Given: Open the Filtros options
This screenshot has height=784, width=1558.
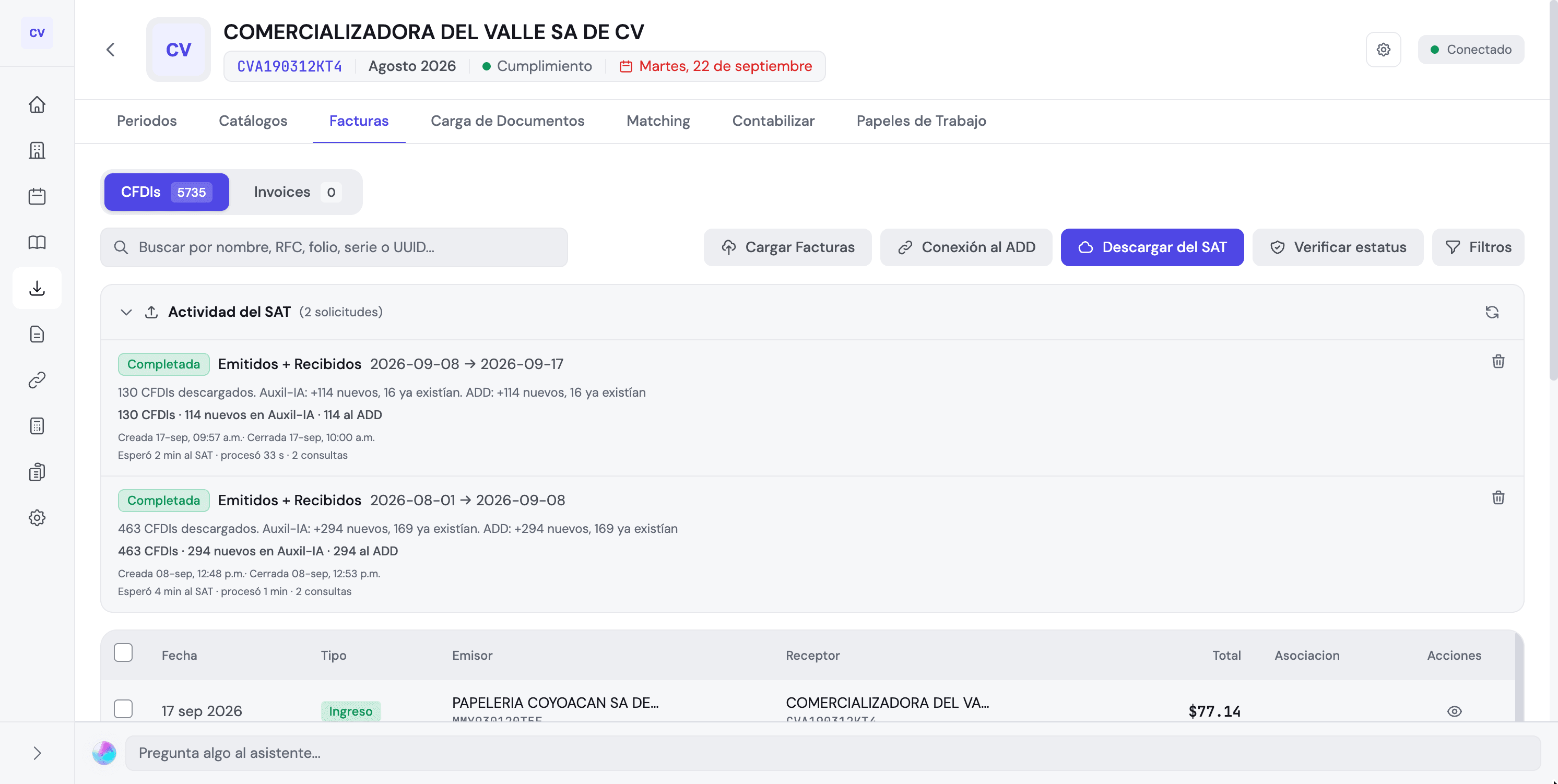Looking at the screenshot, I should tap(1478, 247).
